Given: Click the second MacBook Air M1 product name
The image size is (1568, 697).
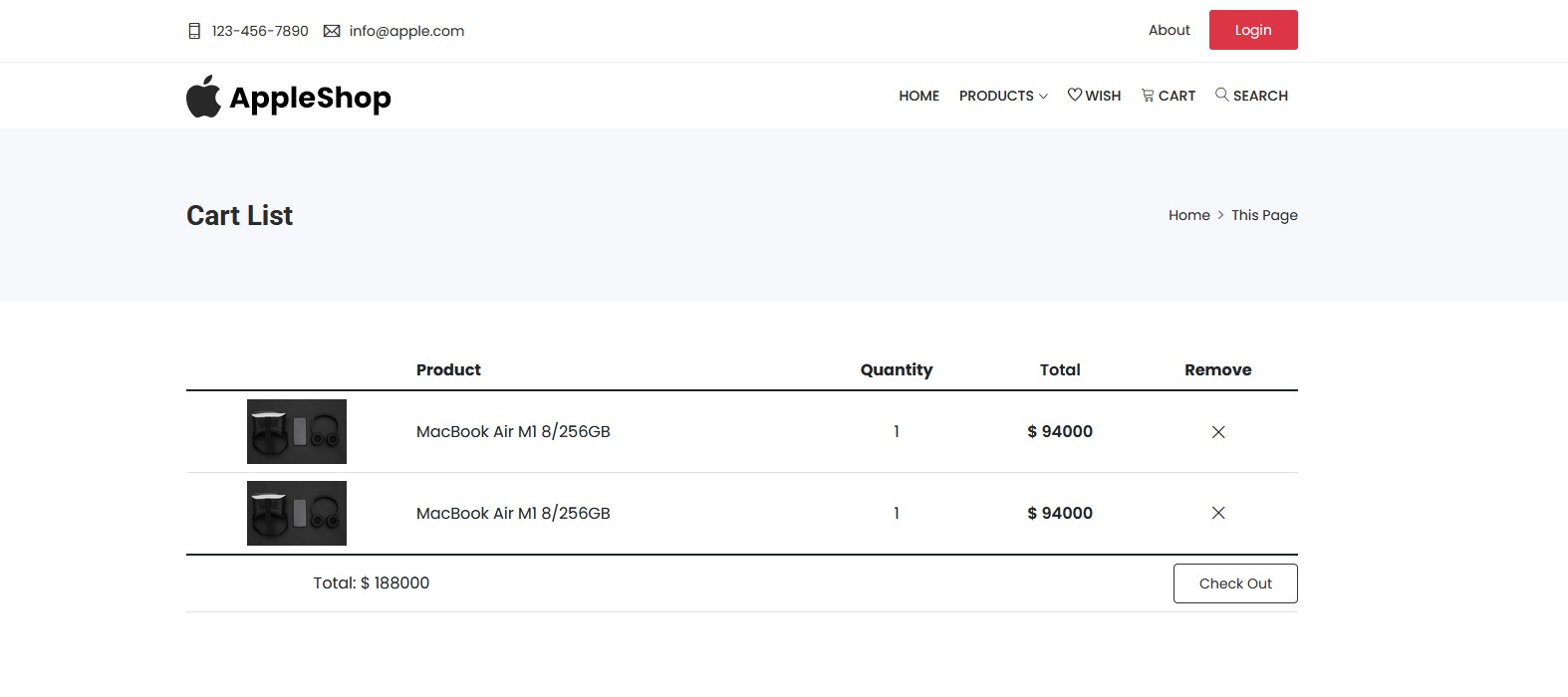Looking at the screenshot, I should (513, 514).
